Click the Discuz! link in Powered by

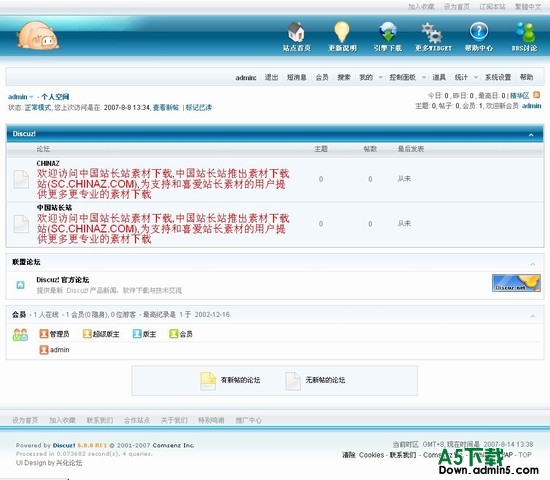tap(64, 445)
